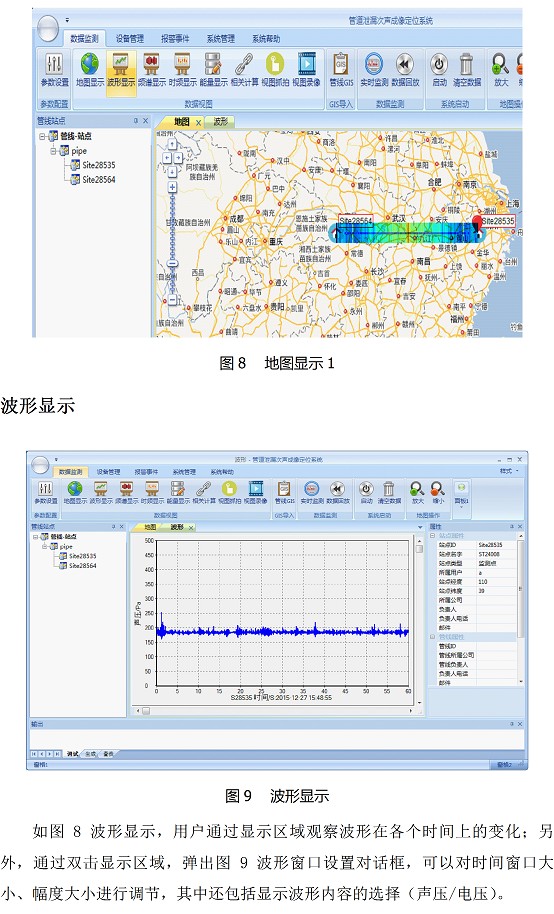Close the 波形 tab in lower window
Screen dimensions: 554x914
pos(191,528)
